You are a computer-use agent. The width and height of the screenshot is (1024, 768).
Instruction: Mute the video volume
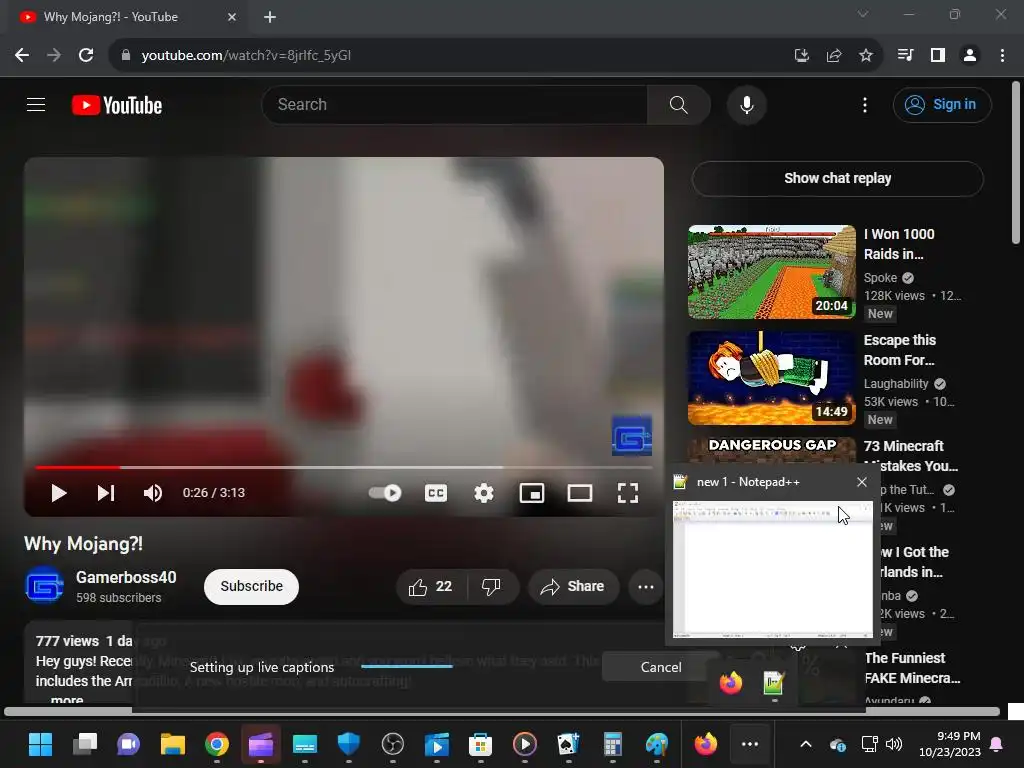coord(152,493)
